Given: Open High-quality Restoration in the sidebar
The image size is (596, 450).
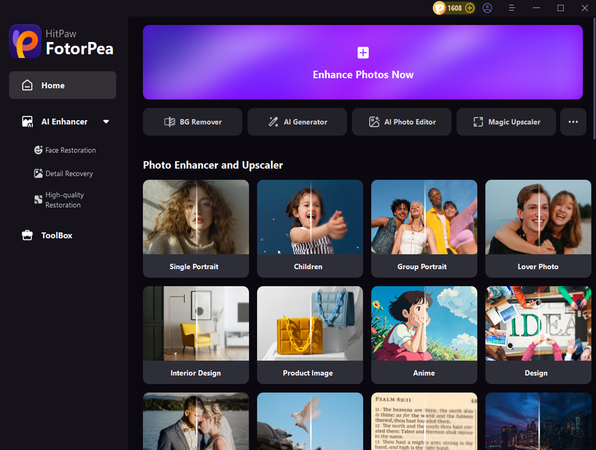Looking at the screenshot, I should [59, 200].
